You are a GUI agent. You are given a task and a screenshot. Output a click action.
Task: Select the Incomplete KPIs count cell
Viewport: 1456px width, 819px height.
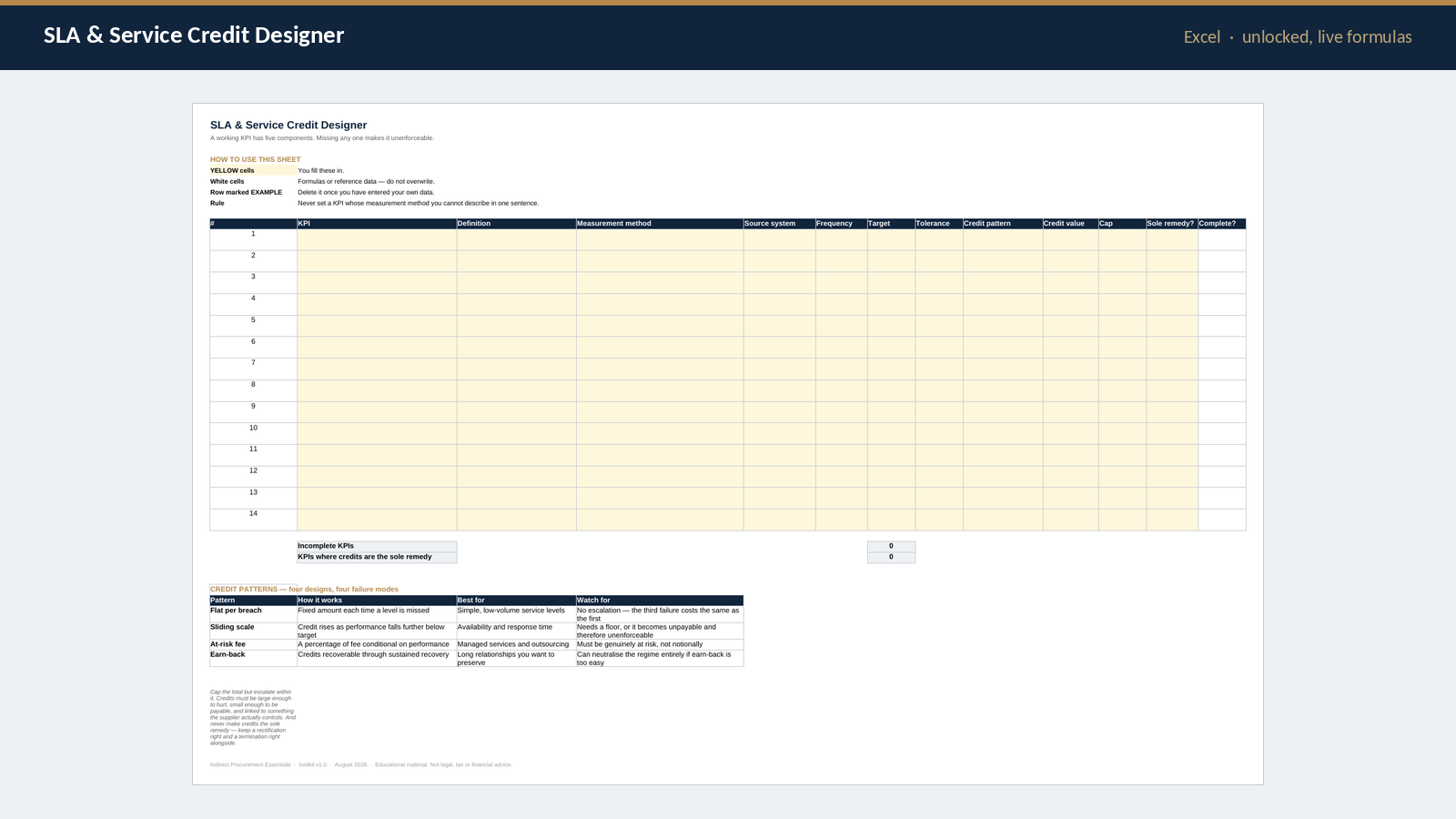(891, 546)
